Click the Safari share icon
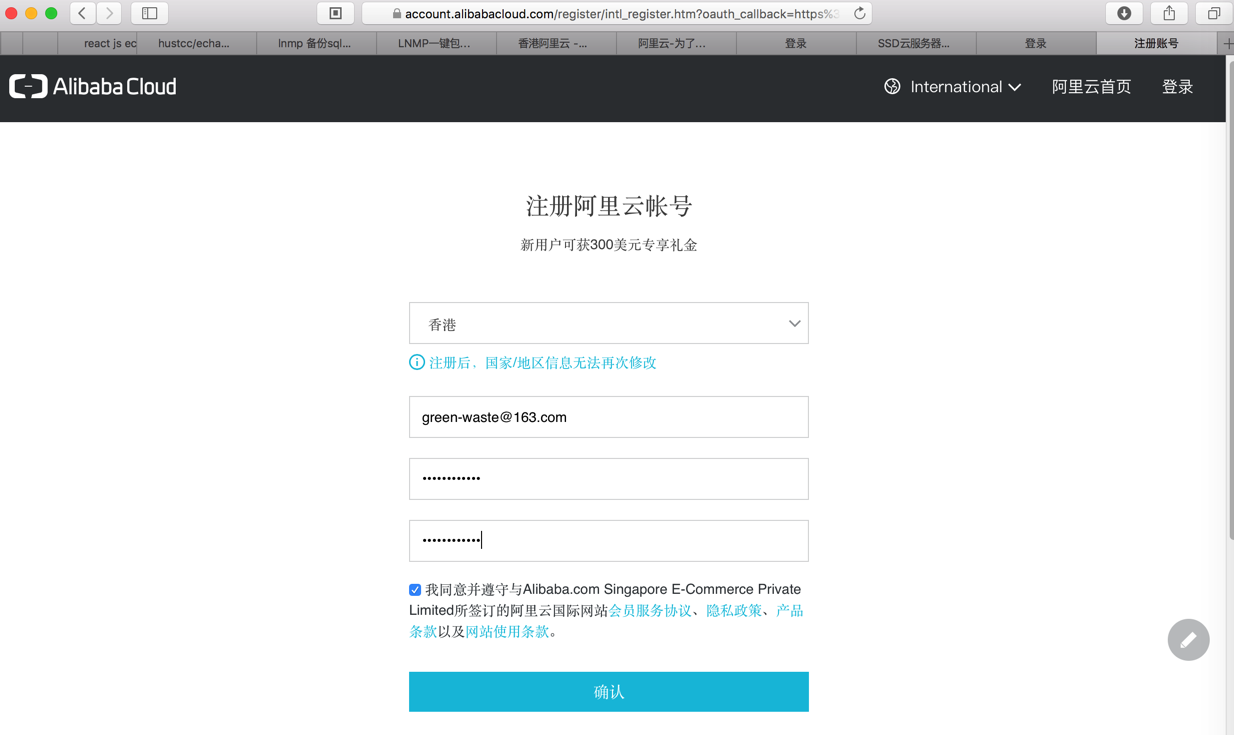 pyautogui.click(x=1169, y=13)
